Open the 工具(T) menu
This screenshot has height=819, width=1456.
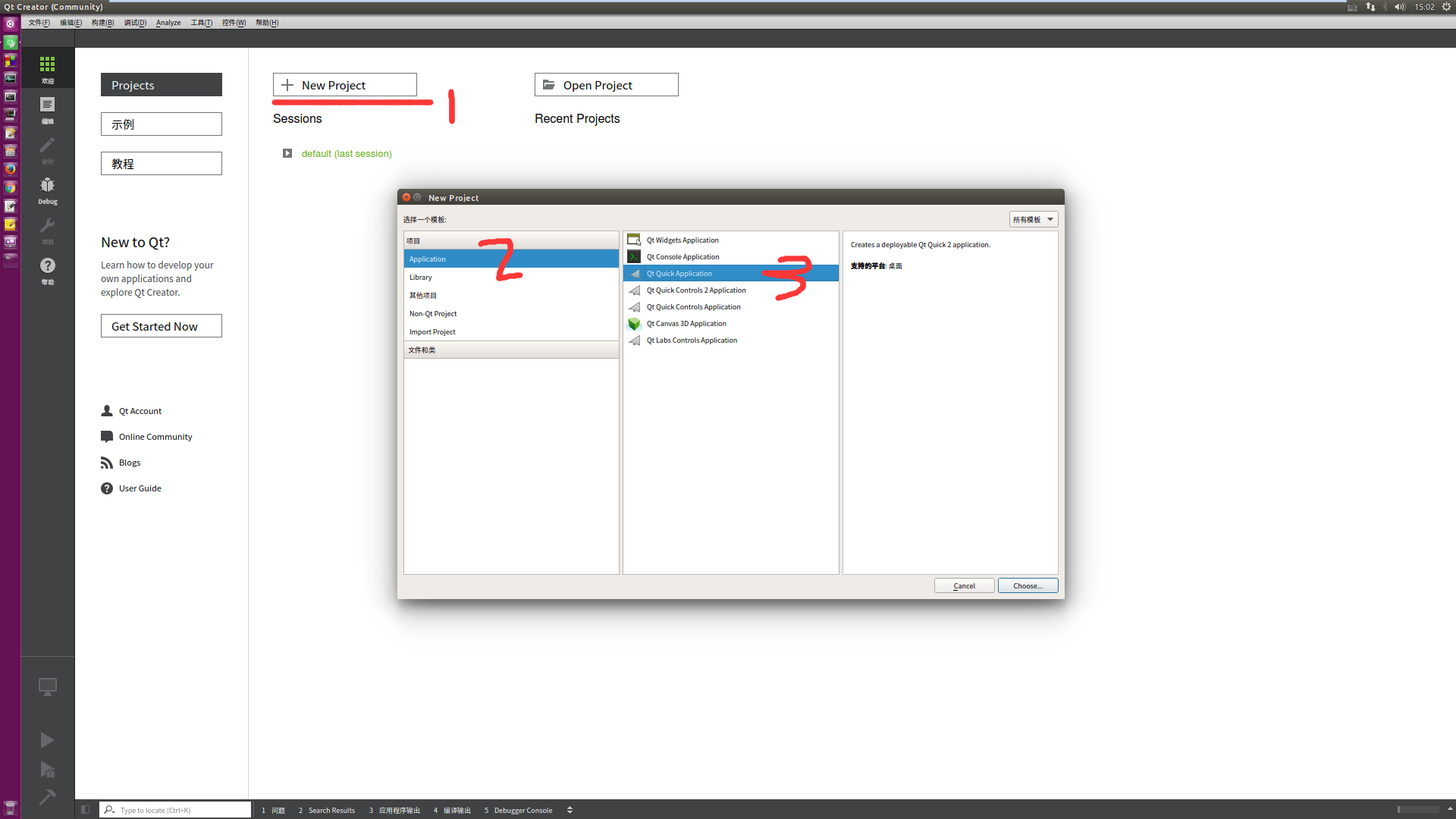pos(201,23)
